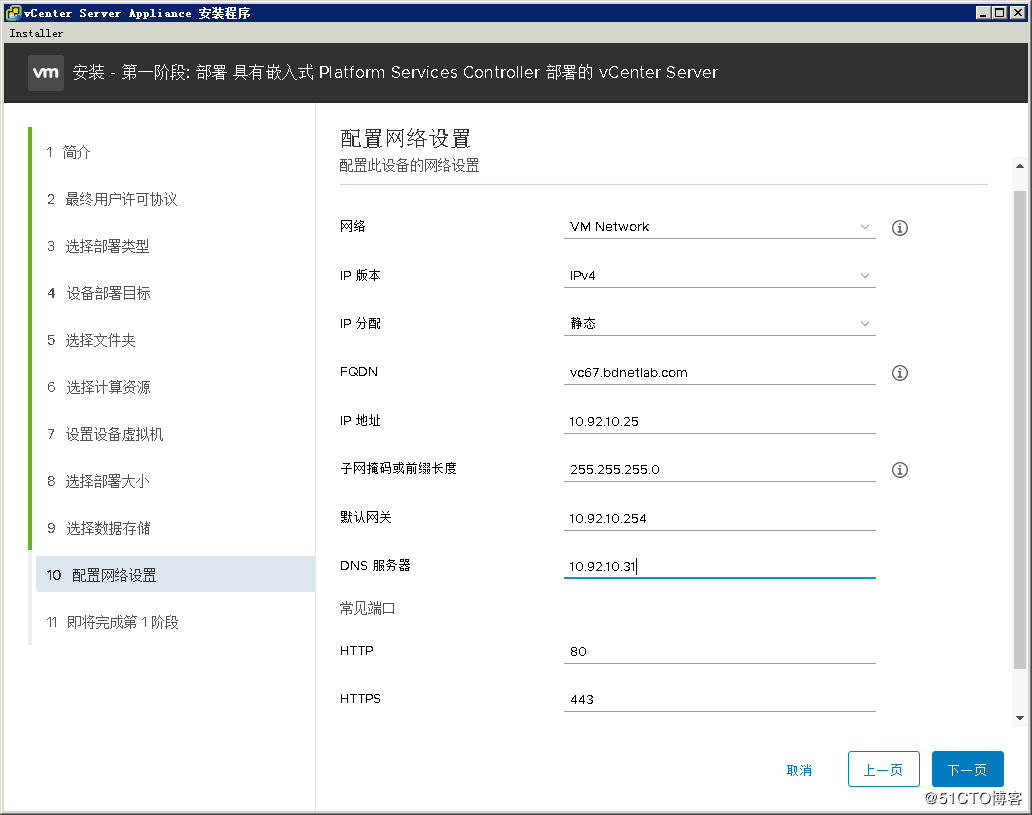Open the IPv4 IP version dropdown
Image resolution: width=1032 pixels, height=815 pixels.
pos(719,275)
